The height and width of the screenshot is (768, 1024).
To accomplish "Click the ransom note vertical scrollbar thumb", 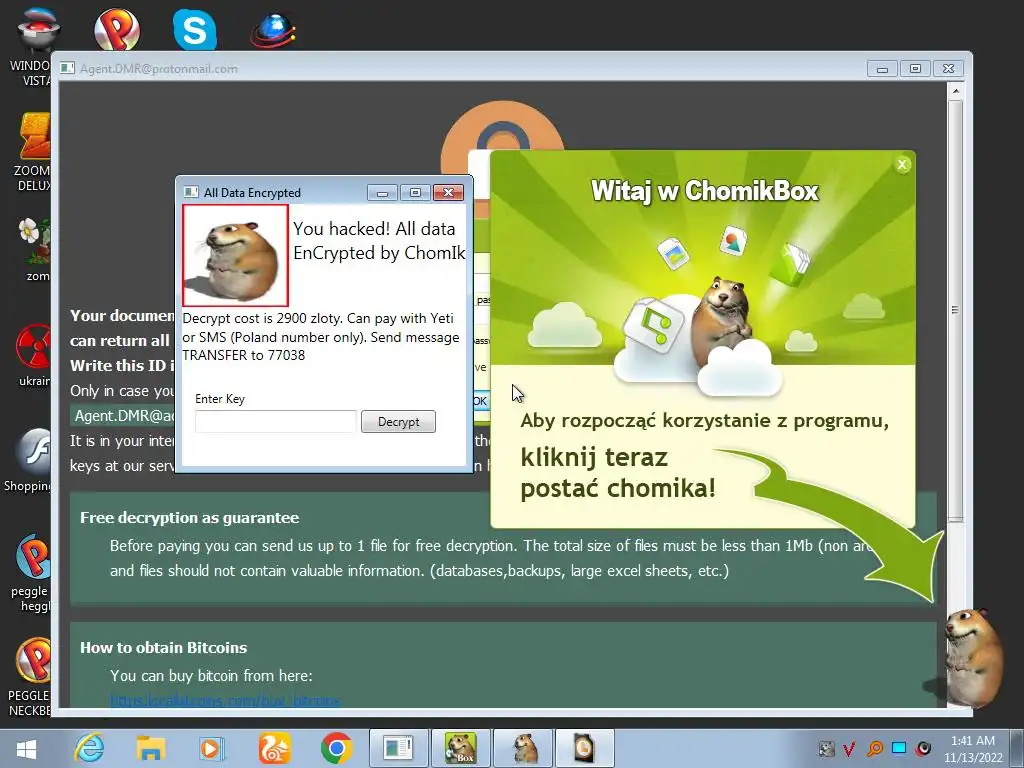I will pos(955,310).
